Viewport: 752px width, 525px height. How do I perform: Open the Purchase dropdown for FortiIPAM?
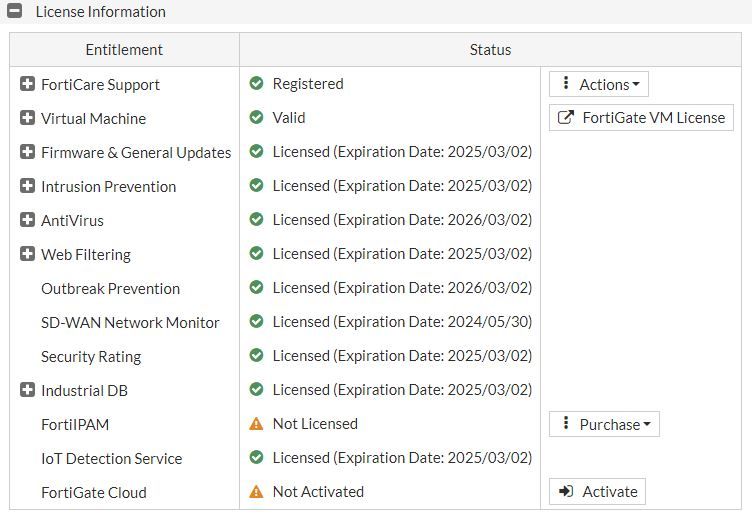pyautogui.click(x=604, y=424)
